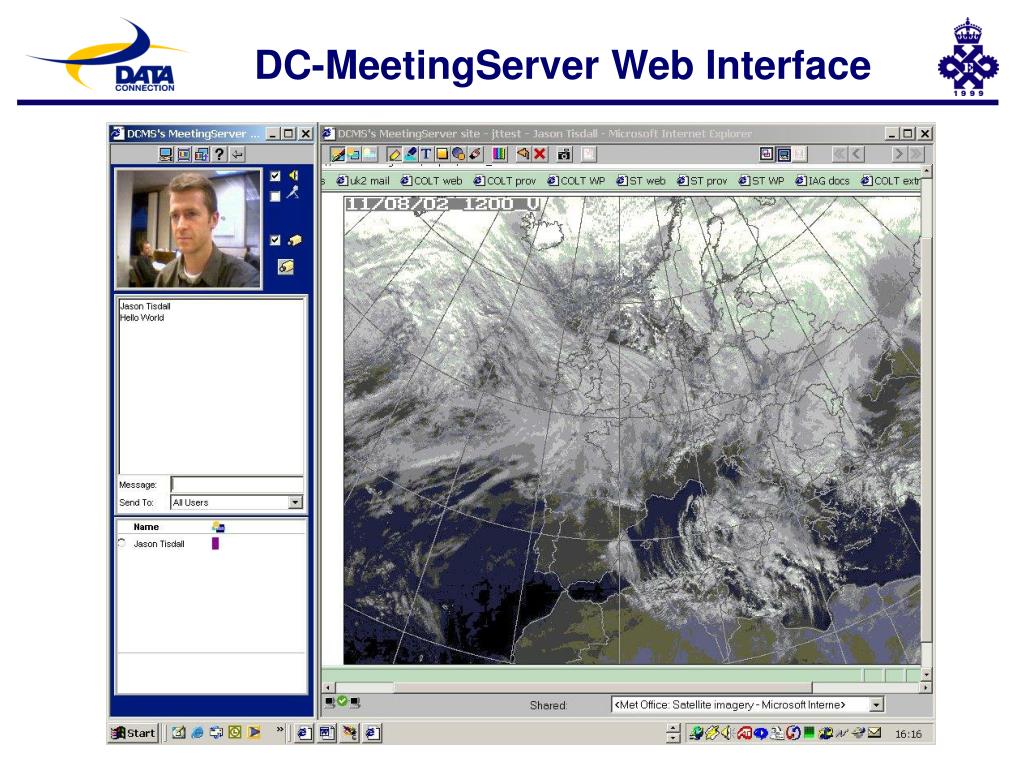Uncheck the speaker audio checkbox
This screenshot has height=768, width=1024.
(x=275, y=176)
